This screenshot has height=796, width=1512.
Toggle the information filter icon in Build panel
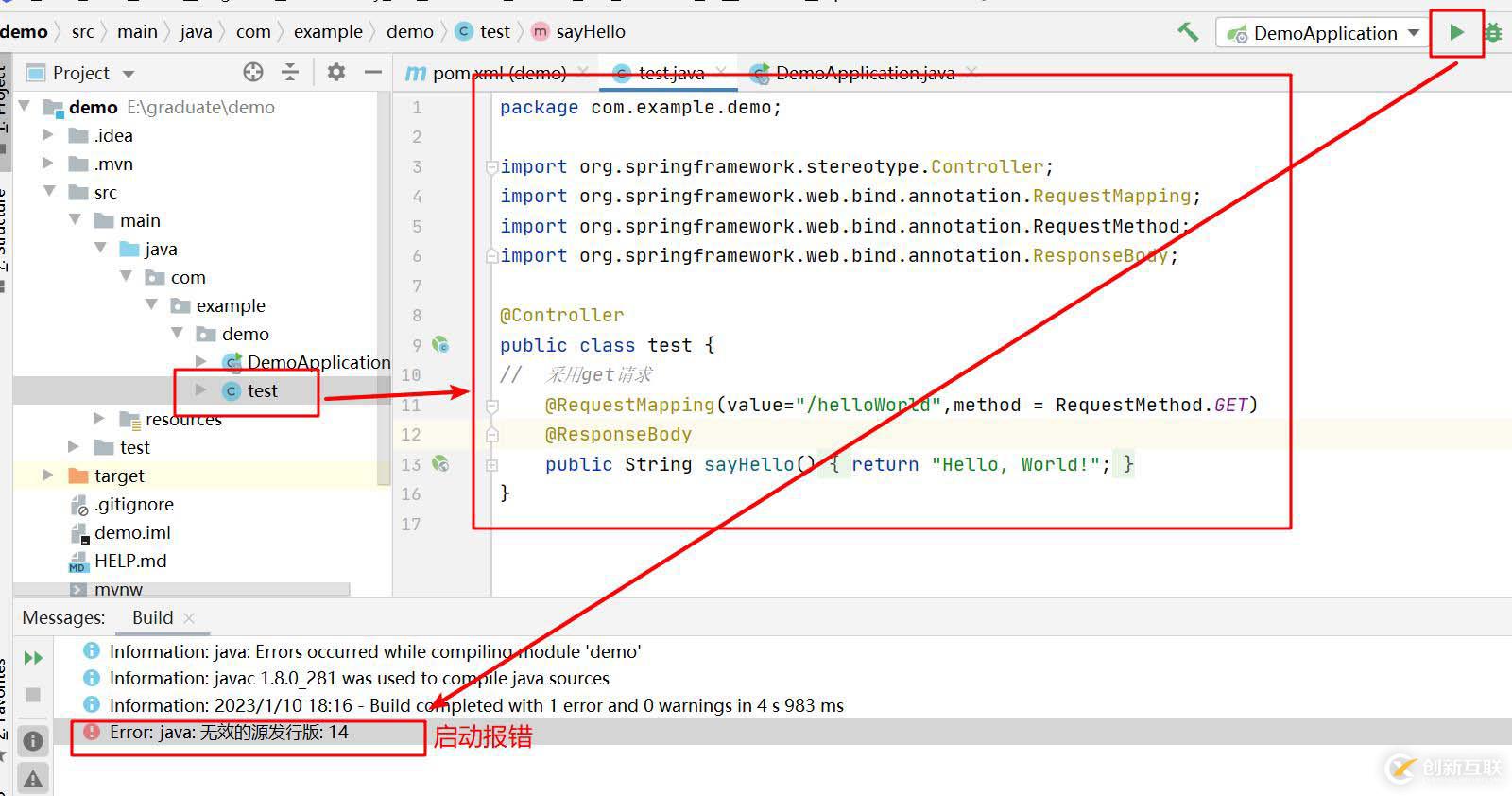pos(33,741)
